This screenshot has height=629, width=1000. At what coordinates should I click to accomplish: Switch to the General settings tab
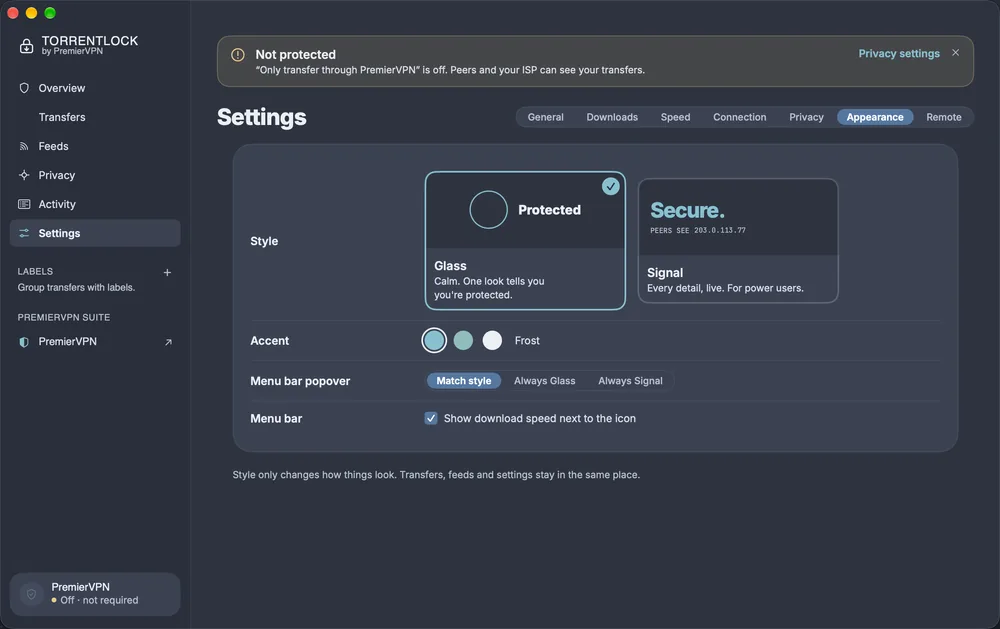coord(545,117)
